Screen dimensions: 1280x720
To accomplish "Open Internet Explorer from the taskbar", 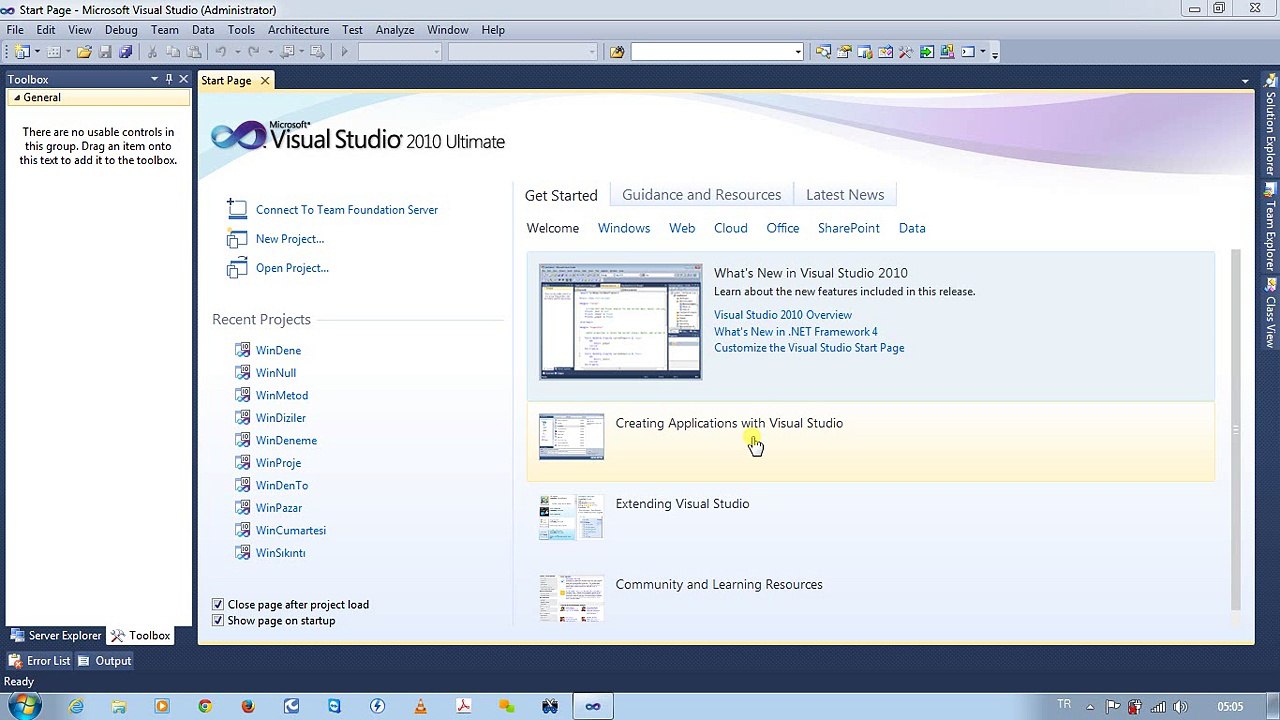I will [76, 706].
